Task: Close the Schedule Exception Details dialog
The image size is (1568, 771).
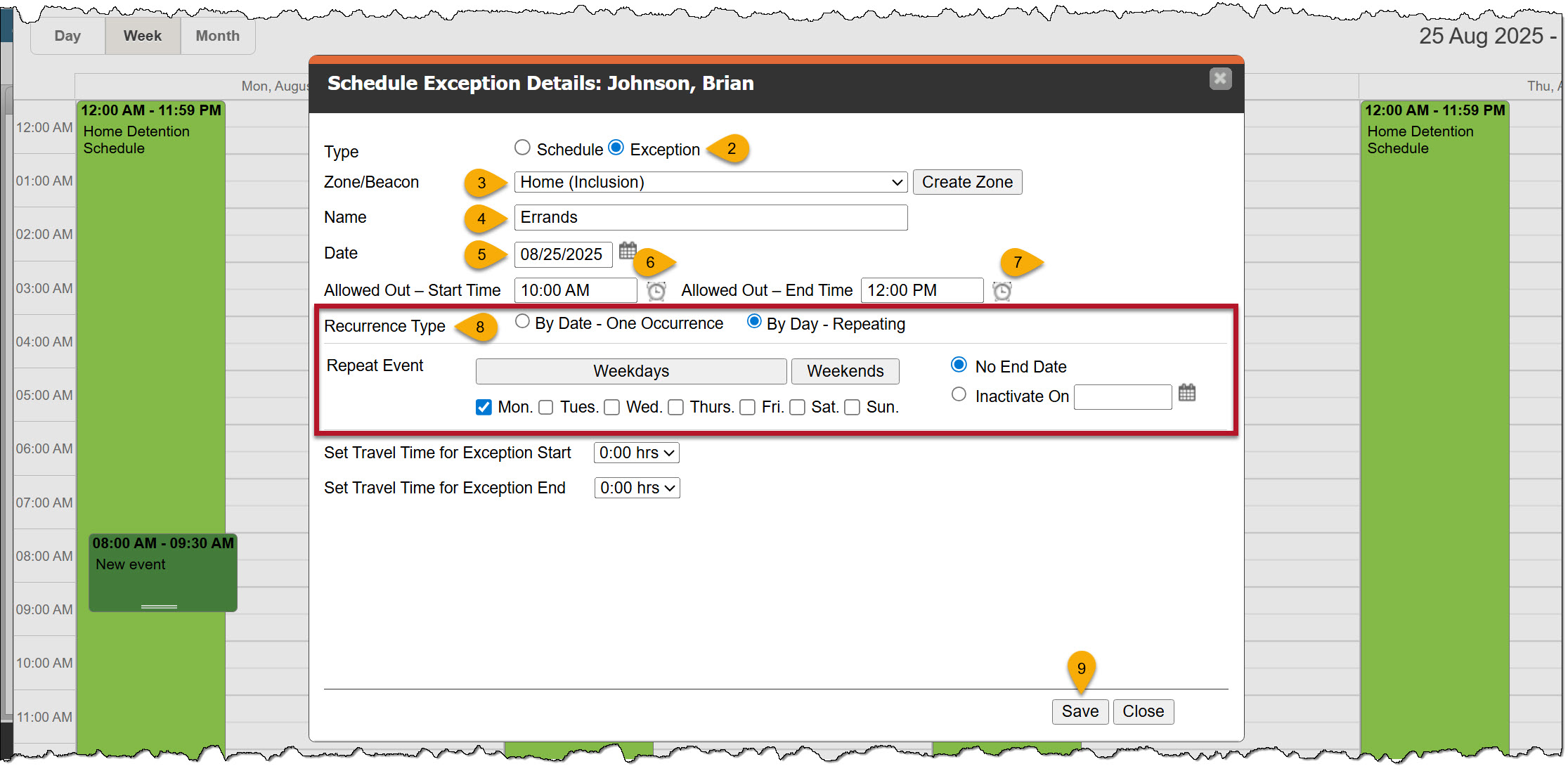Action: pos(1220,79)
